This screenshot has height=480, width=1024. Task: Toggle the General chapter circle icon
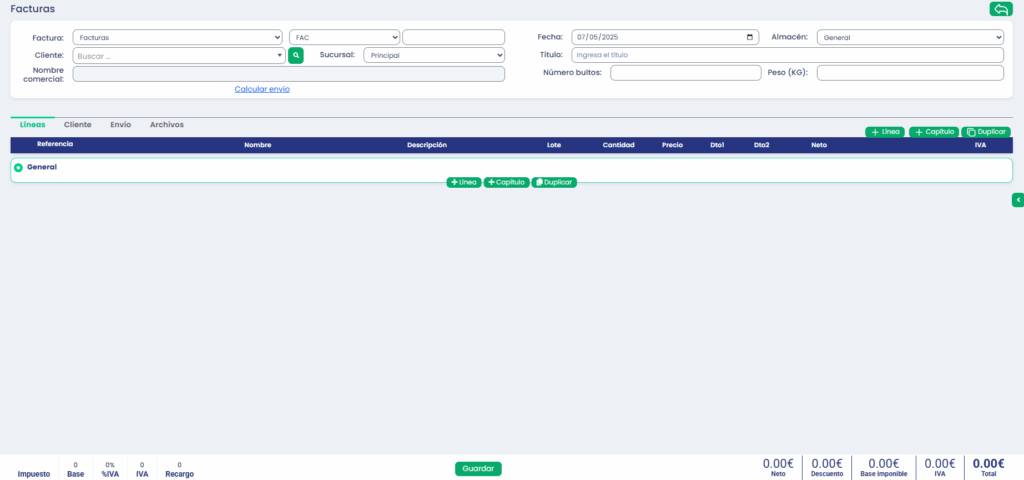[19, 168]
